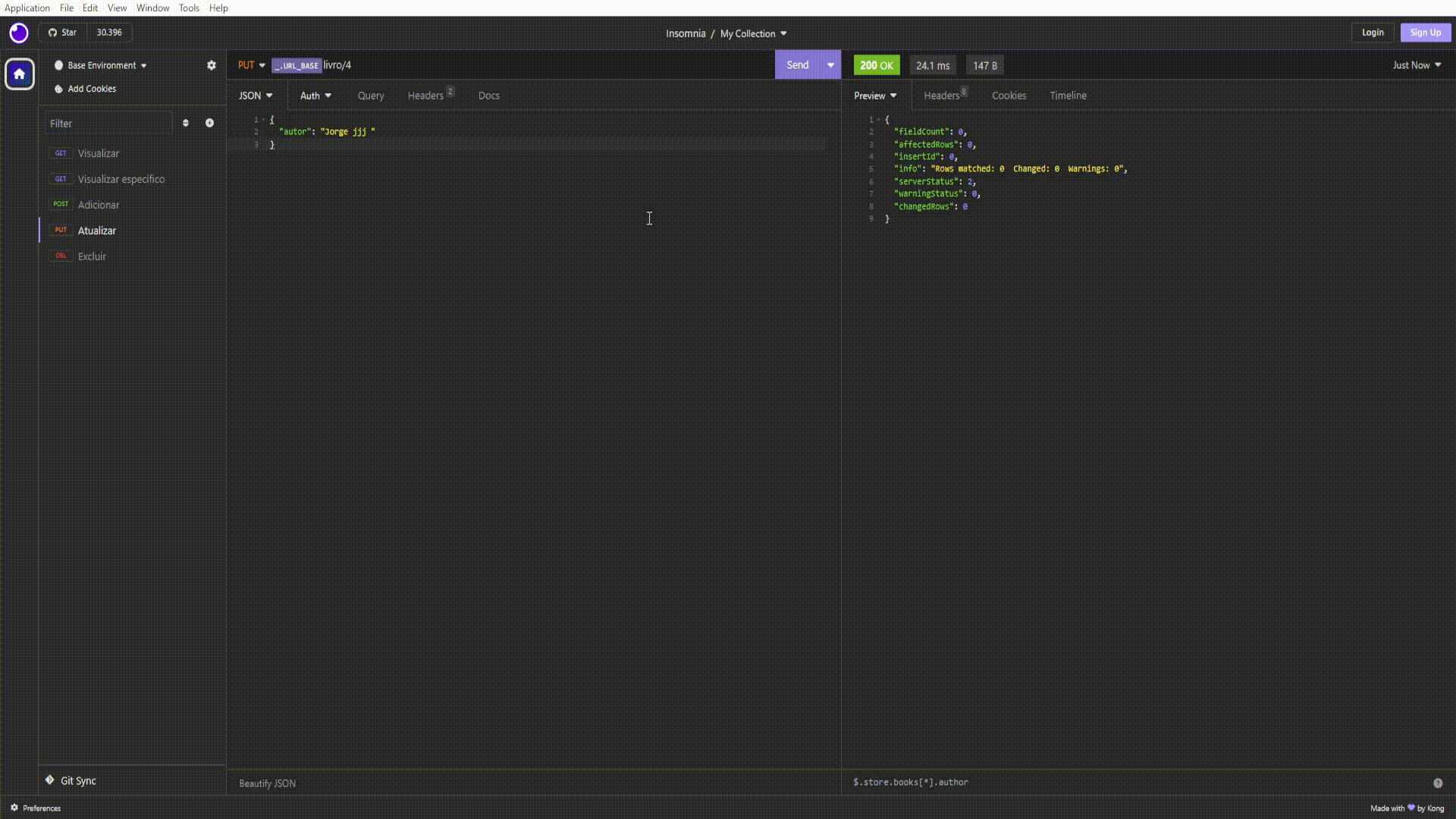The height and width of the screenshot is (819, 1456).
Task: Click the Beautify JSON button
Action: [x=268, y=783]
